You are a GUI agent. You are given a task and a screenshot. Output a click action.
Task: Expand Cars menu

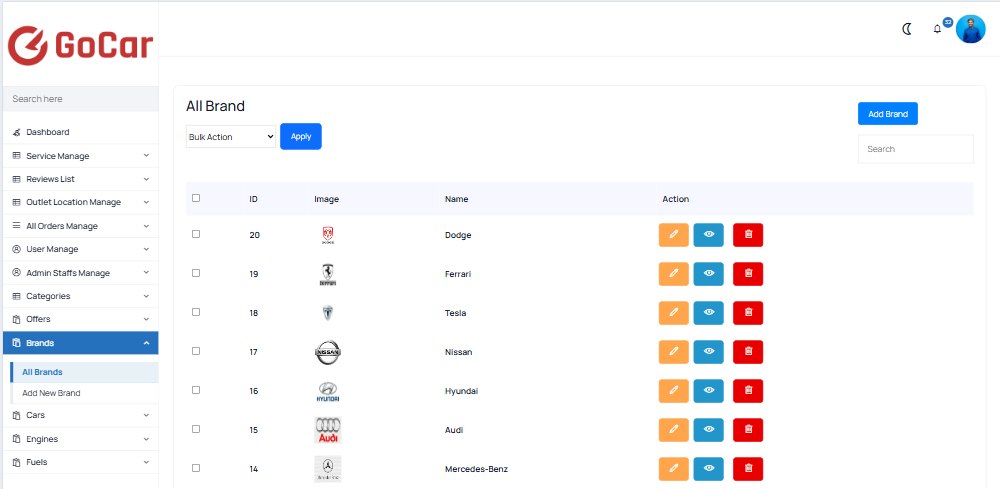(80, 415)
